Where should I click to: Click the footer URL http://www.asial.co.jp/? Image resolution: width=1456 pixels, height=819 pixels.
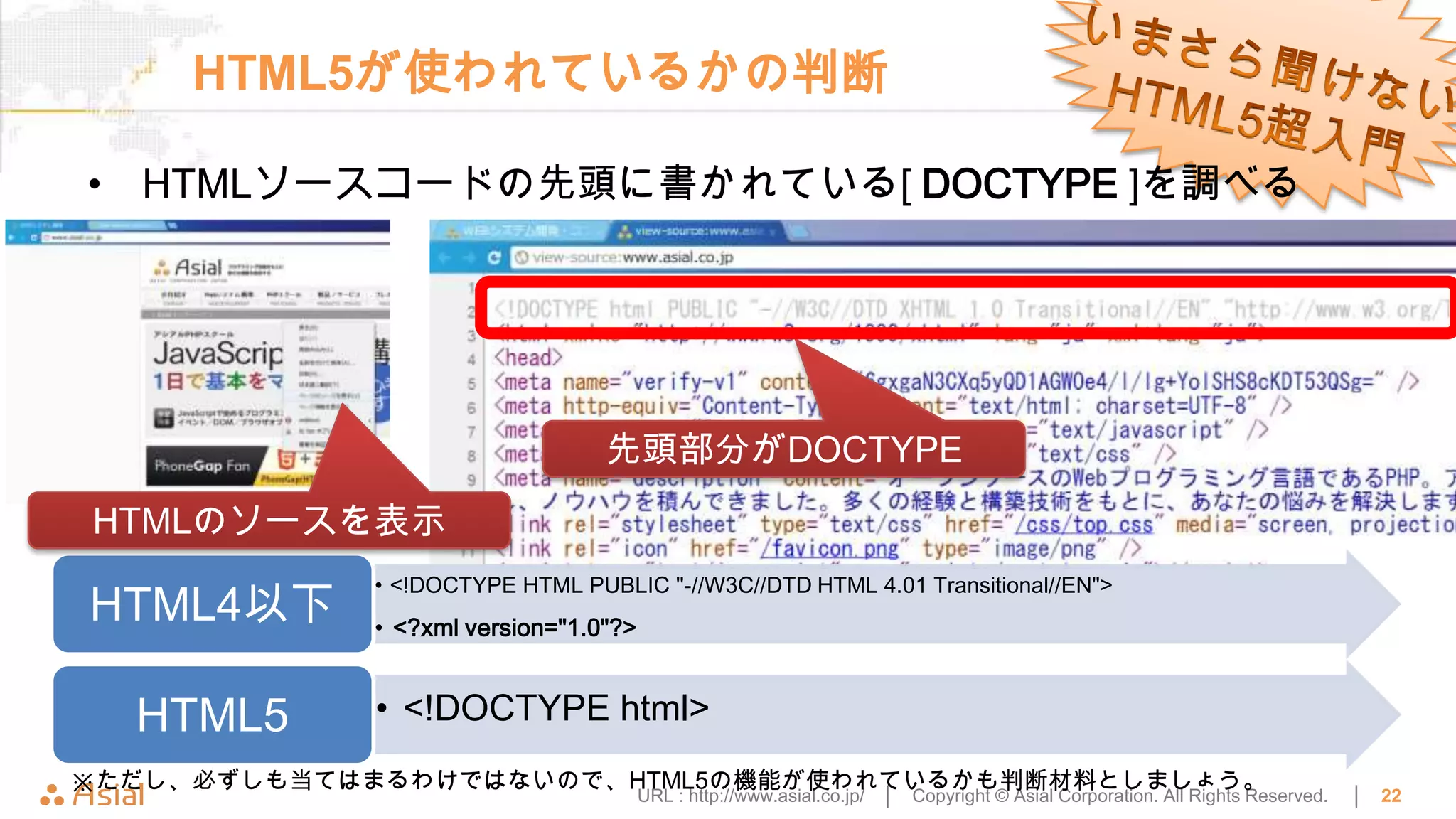coord(751,796)
